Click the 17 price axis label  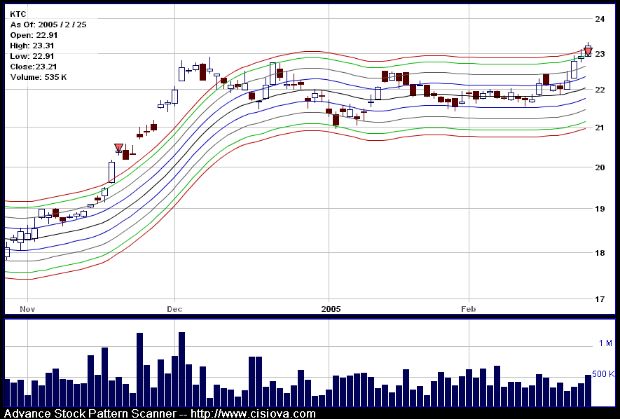coord(600,299)
